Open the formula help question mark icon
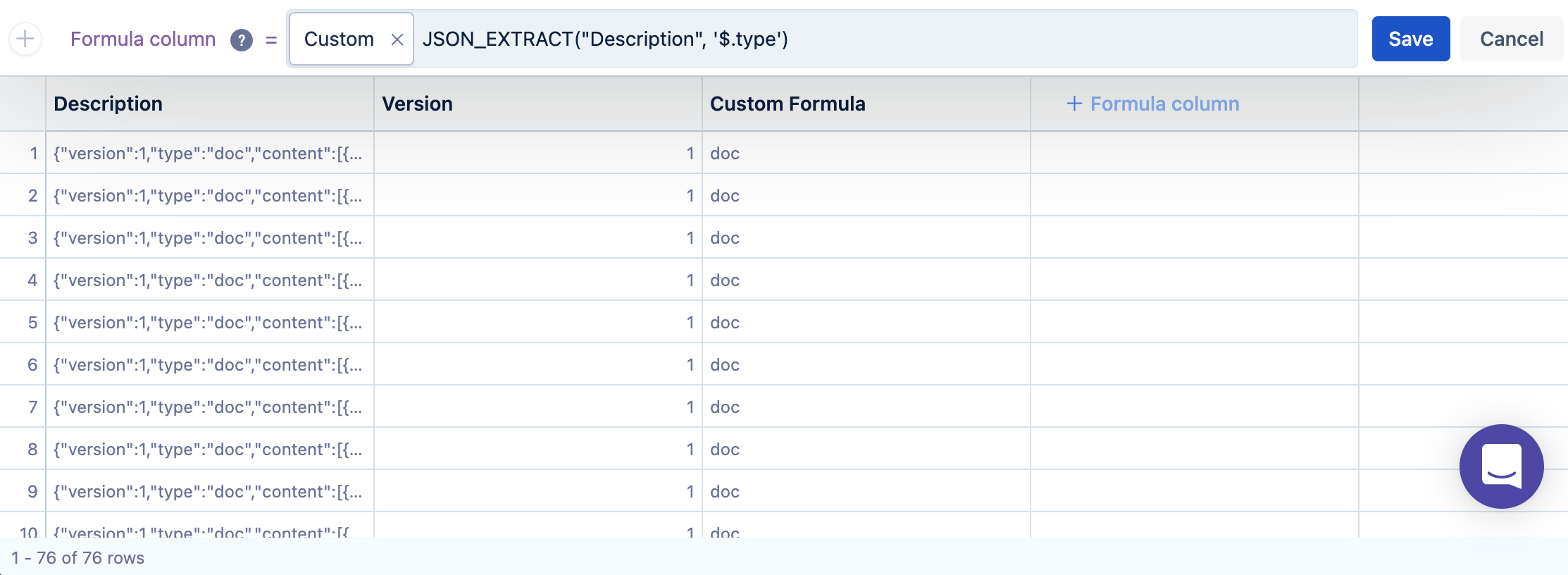 [x=242, y=40]
